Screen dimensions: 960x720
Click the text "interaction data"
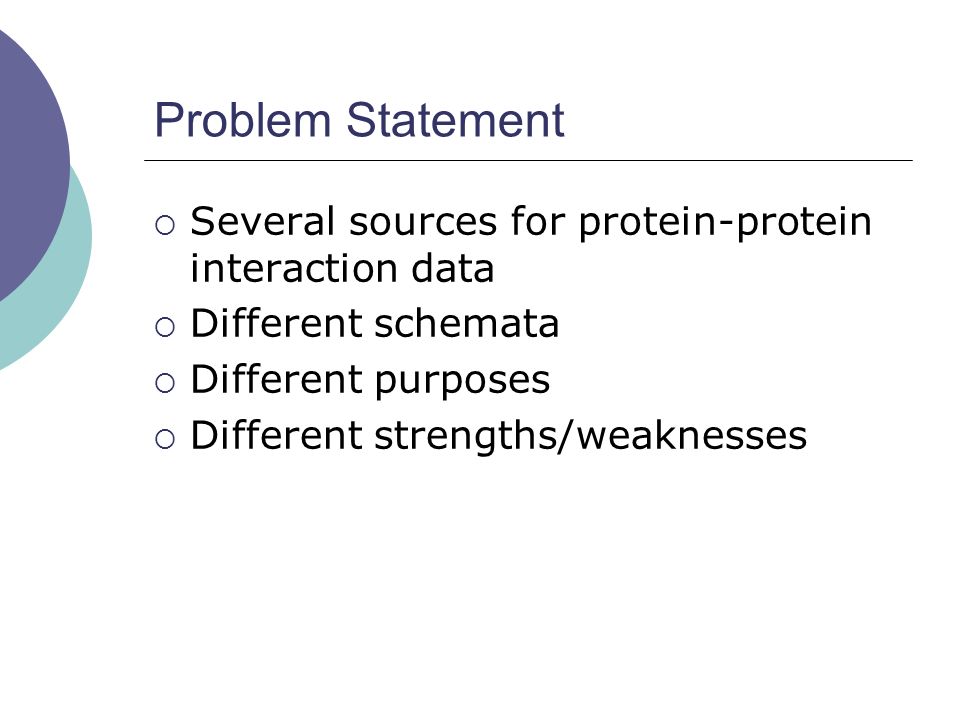[x=342, y=268]
